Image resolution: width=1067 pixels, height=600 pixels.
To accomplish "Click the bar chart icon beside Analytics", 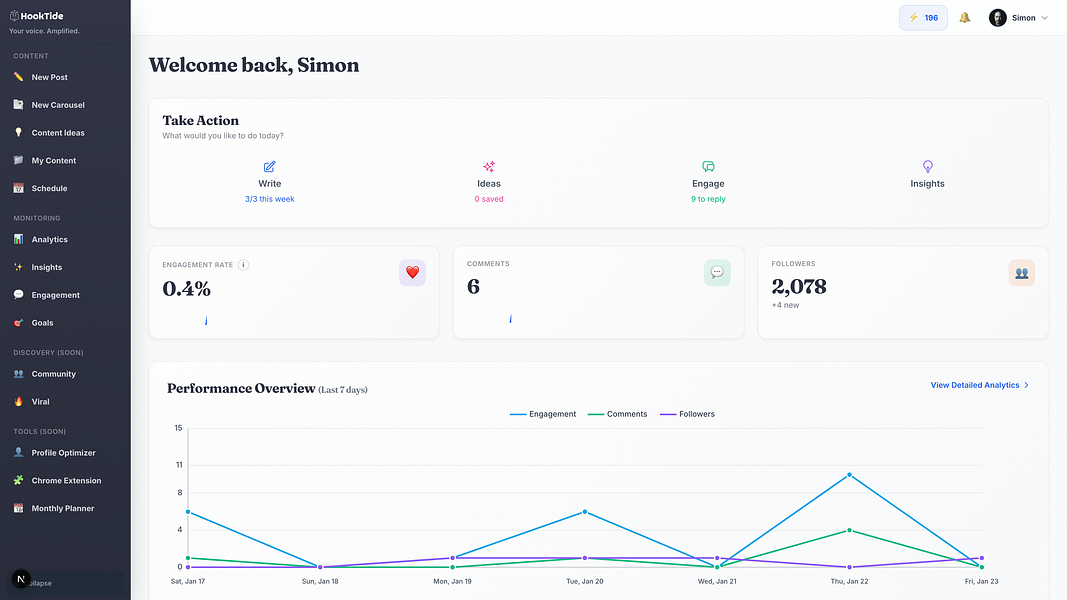I will (18, 239).
